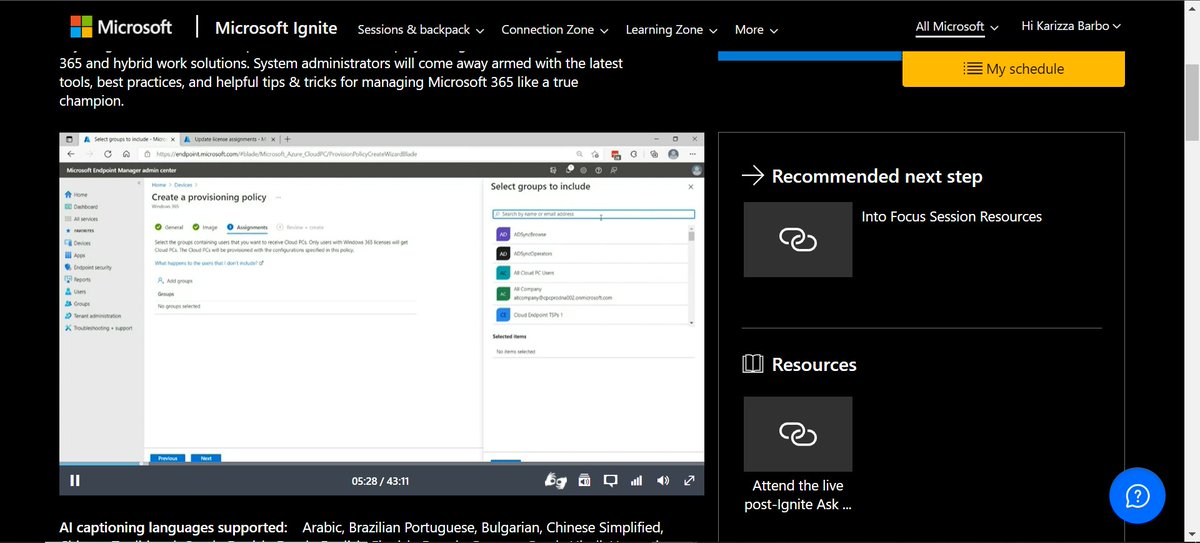Switch the video player to fullscreen

[689, 481]
